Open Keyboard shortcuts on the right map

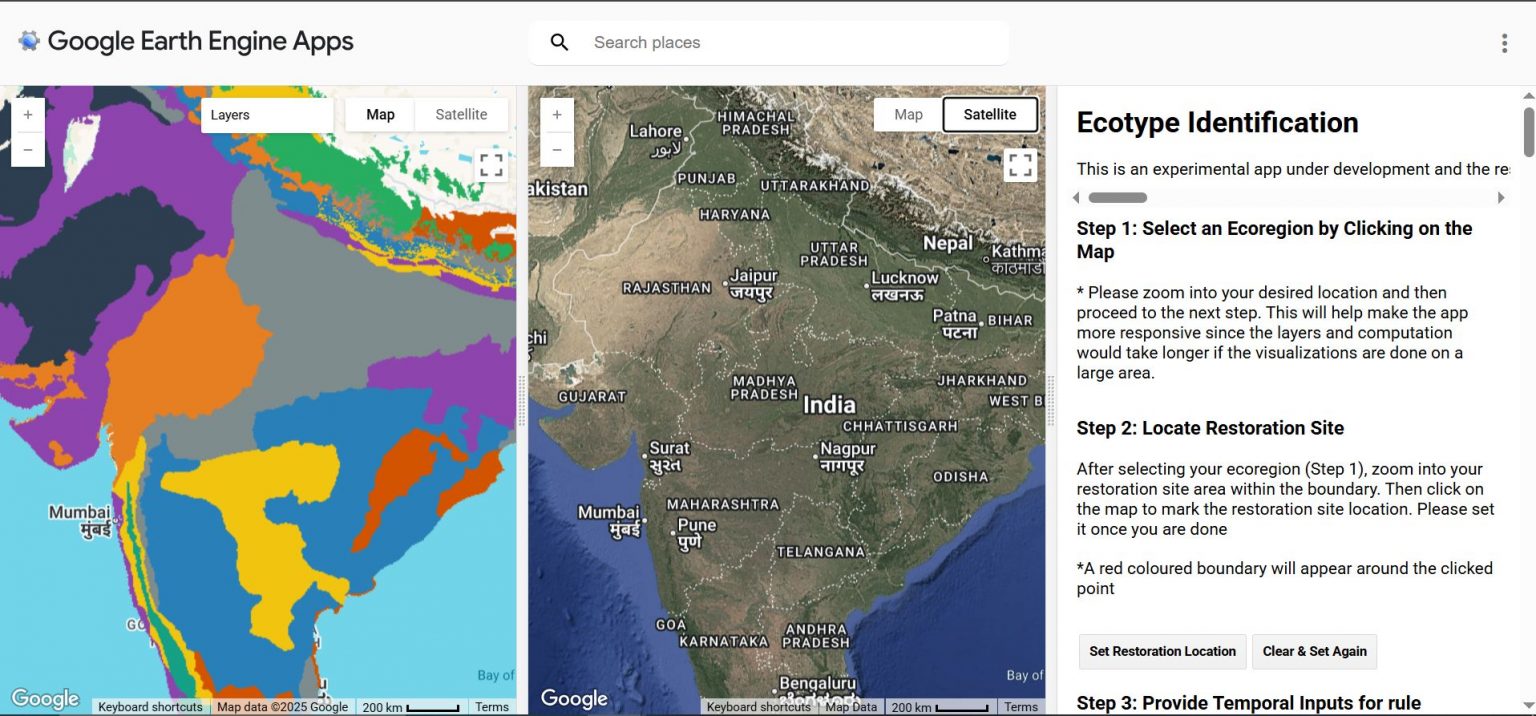[x=758, y=707]
